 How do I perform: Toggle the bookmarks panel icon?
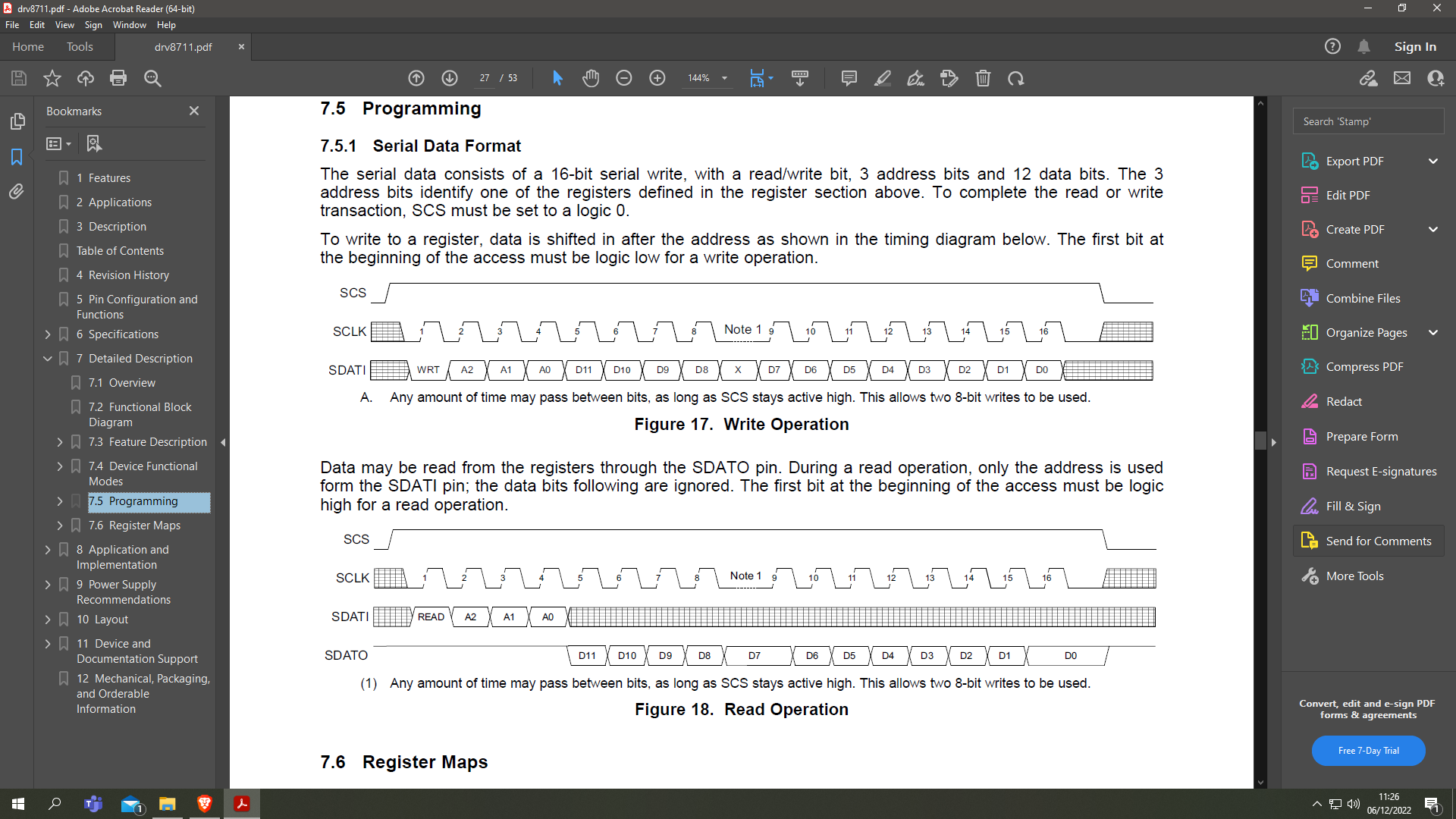(17, 157)
